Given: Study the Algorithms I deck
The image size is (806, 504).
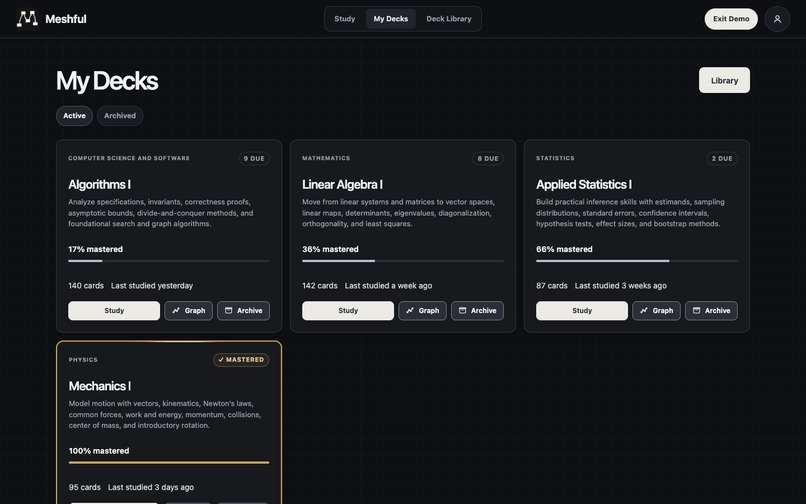Looking at the screenshot, I should tap(114, 311).
